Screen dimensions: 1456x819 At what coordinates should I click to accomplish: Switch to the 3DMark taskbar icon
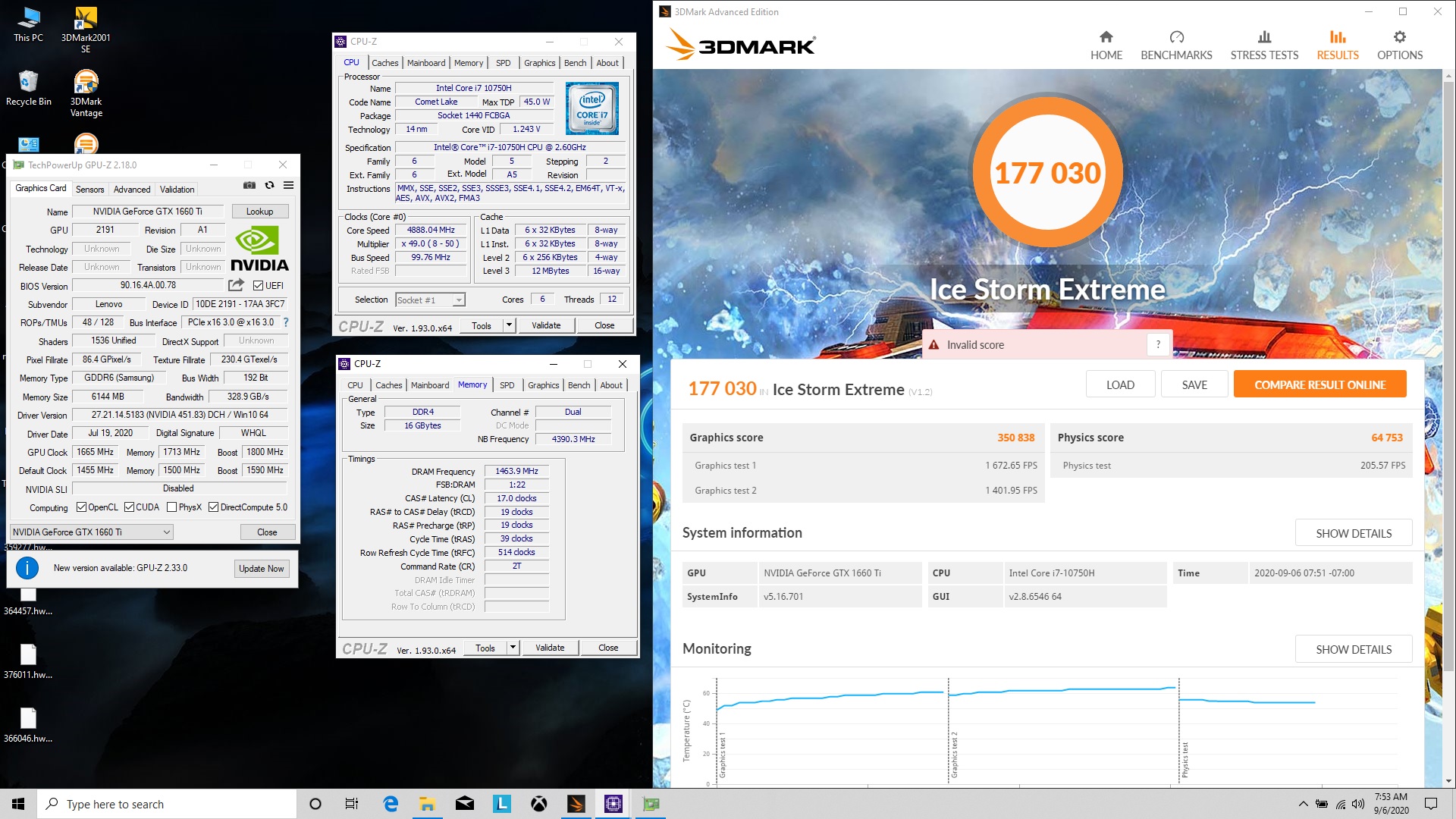click(576, 804)
